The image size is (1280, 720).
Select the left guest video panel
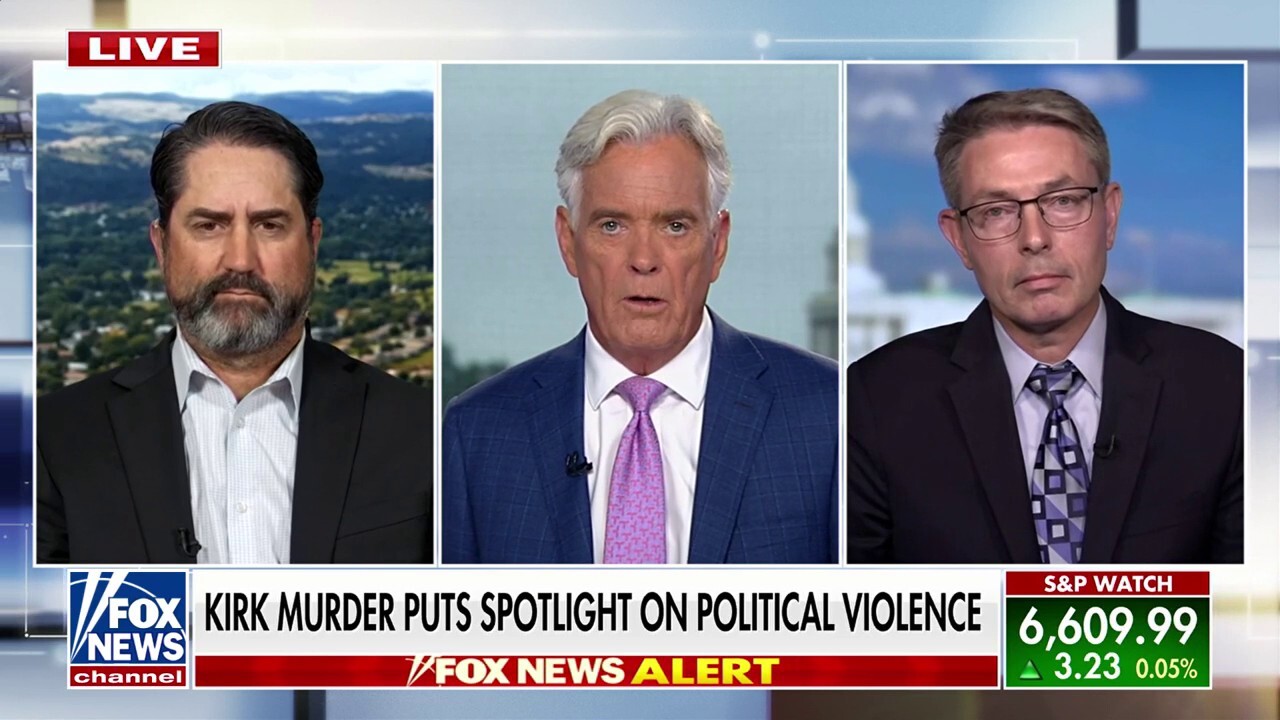(236, 313)
